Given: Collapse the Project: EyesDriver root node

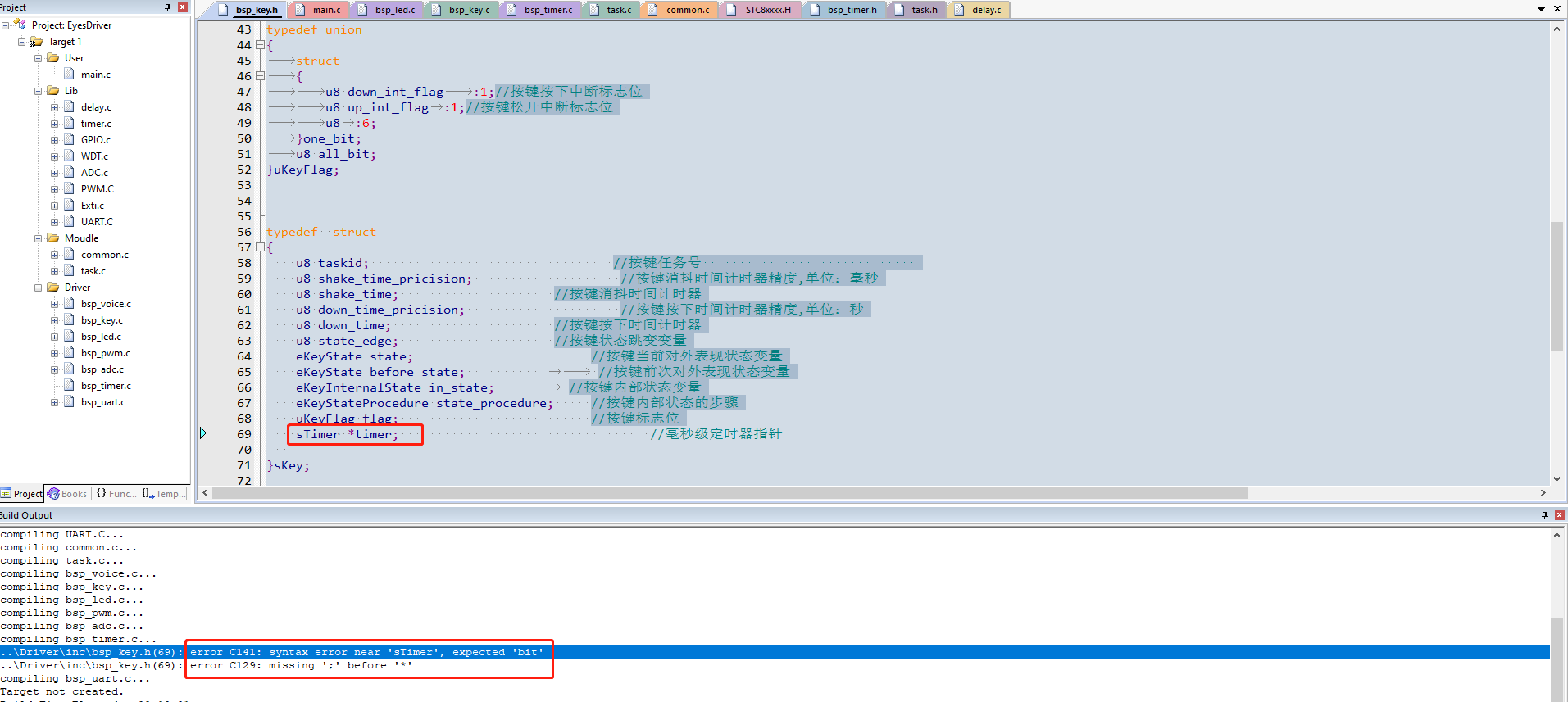Looking at the screenshot, I should 5,25.
